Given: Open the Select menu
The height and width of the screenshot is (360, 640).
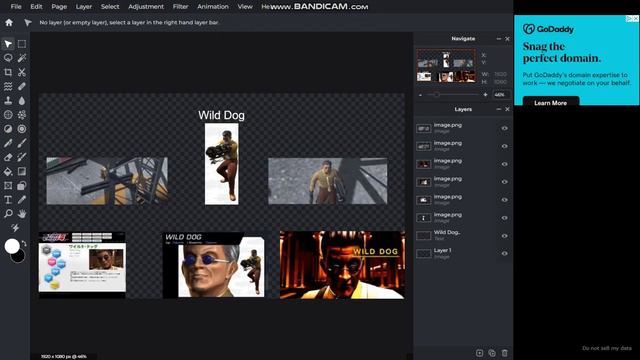Looking at the screenshot, I should click(x=110, y=7).
